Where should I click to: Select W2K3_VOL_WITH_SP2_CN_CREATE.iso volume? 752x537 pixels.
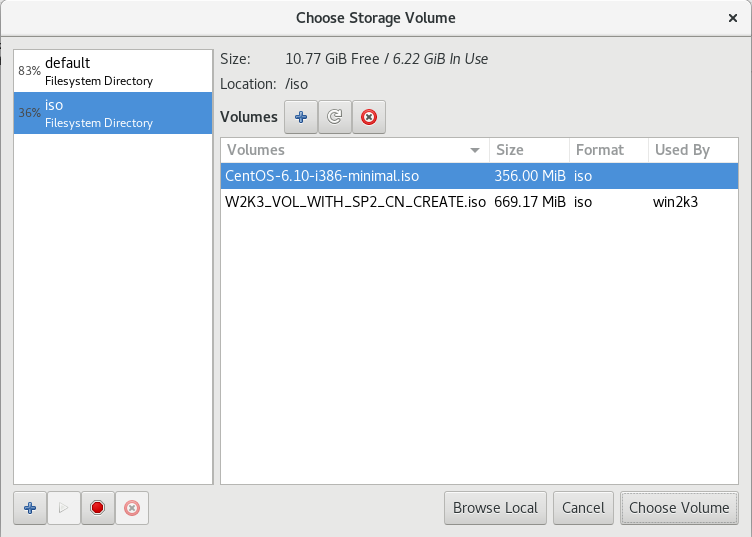pyautogui.click(x=355, y=201)
